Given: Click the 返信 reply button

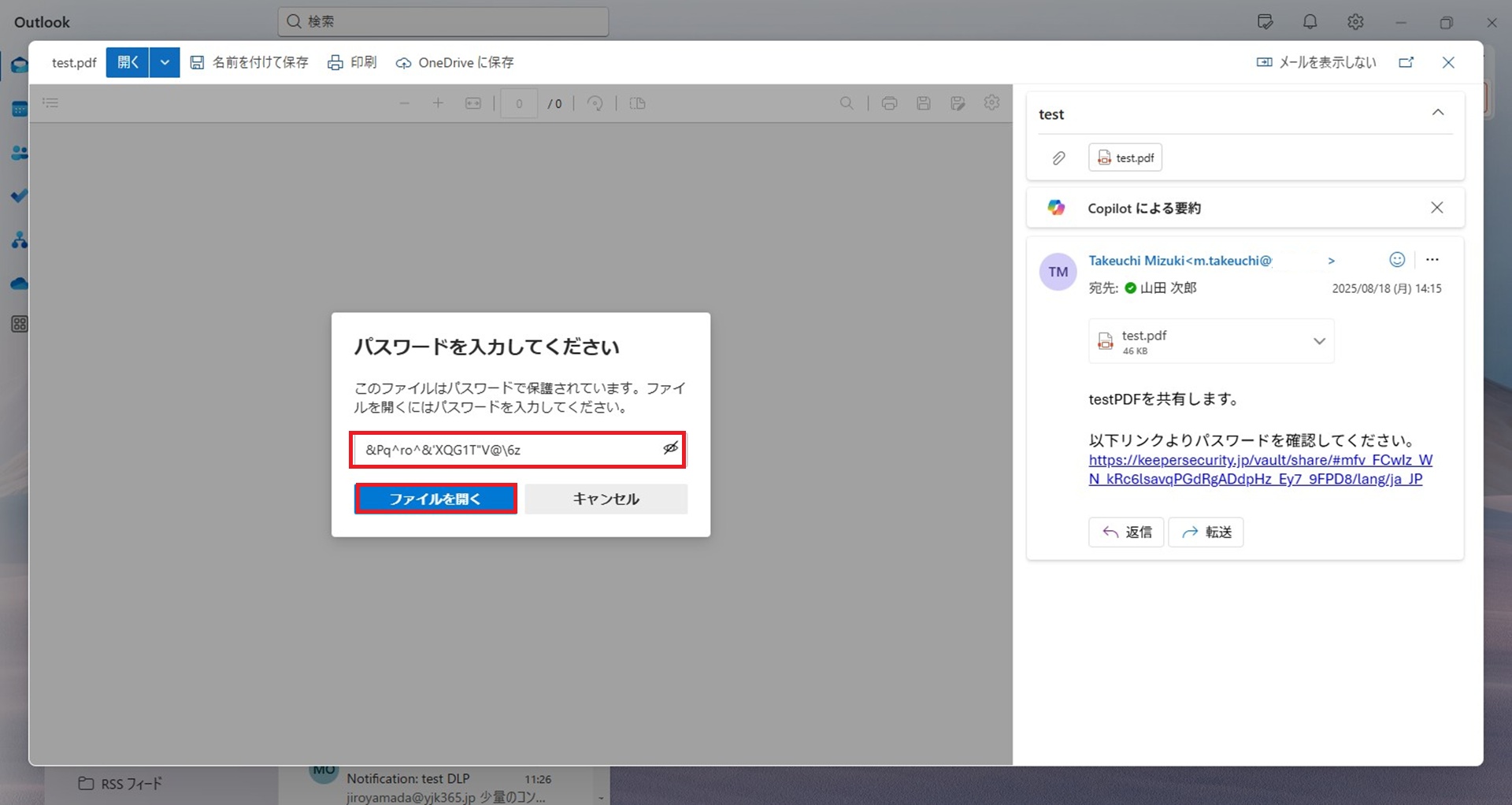Looking at the screenshot, I should 1126,532.
